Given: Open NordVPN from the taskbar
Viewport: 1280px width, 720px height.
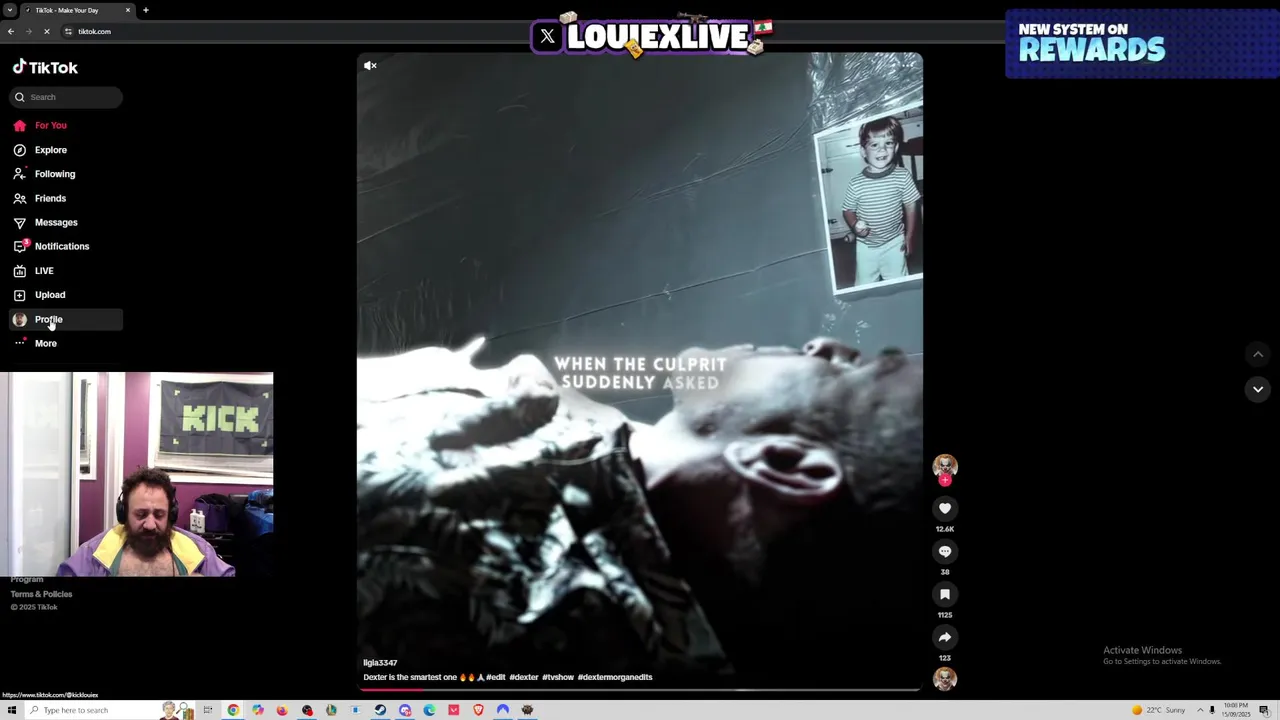Looking at the screenshot, I should coord(503,710).
